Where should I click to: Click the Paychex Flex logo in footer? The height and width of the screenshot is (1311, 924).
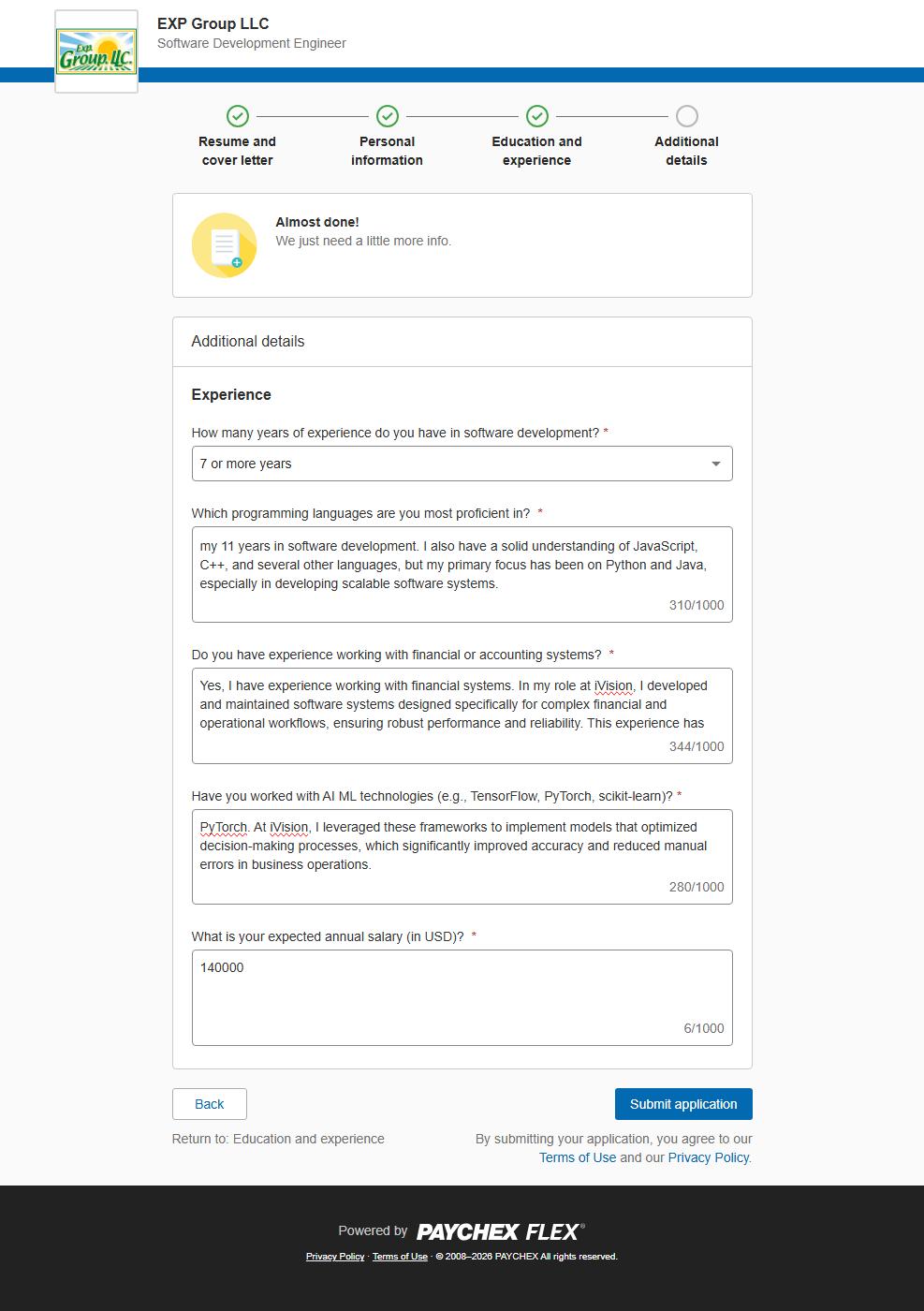[500, 1231]
